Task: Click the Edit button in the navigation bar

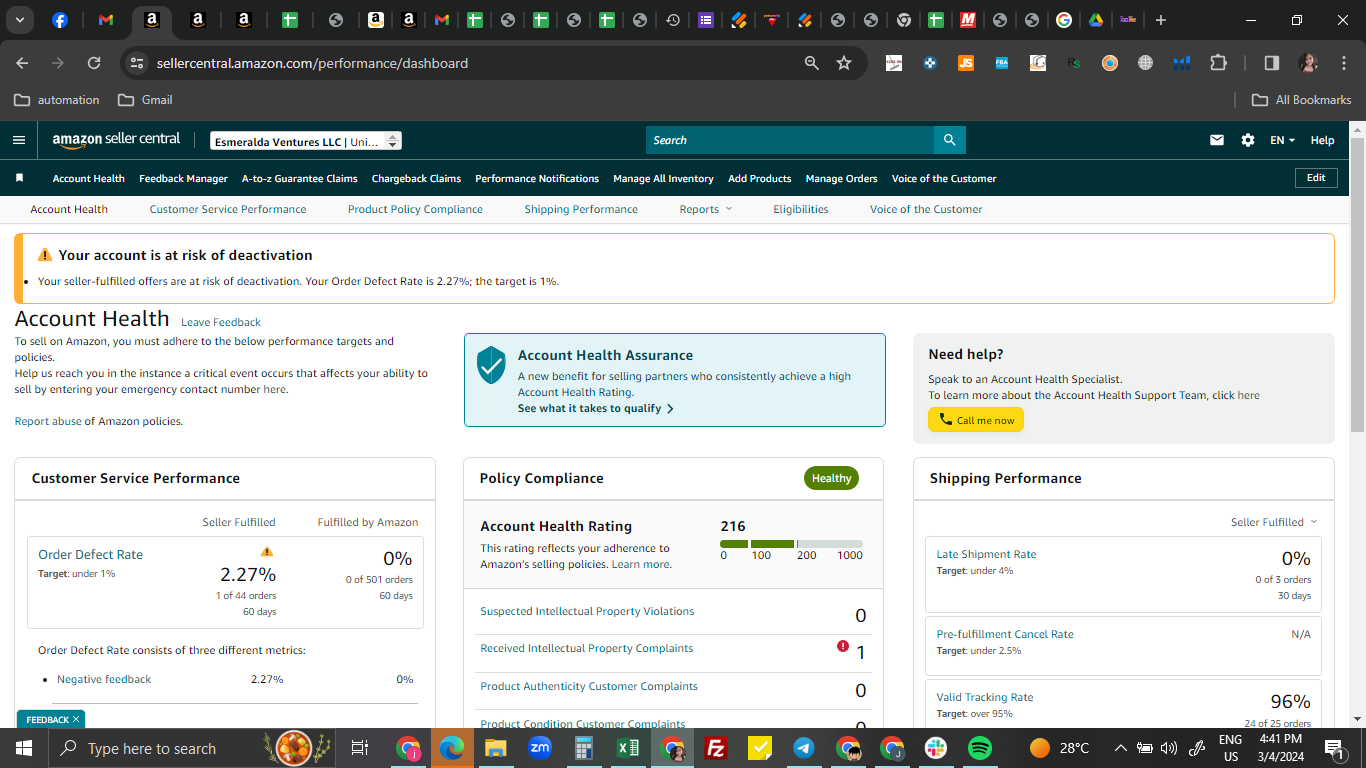Action: point(1316,178)
